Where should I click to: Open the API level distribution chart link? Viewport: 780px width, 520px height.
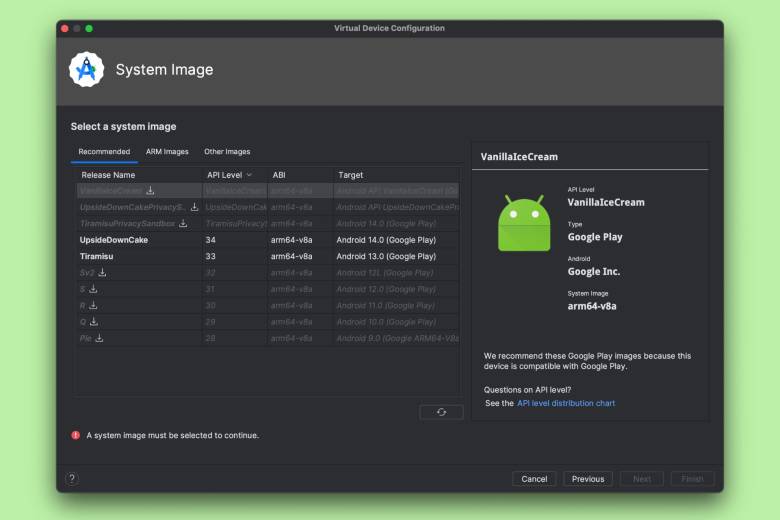(566, 403)
